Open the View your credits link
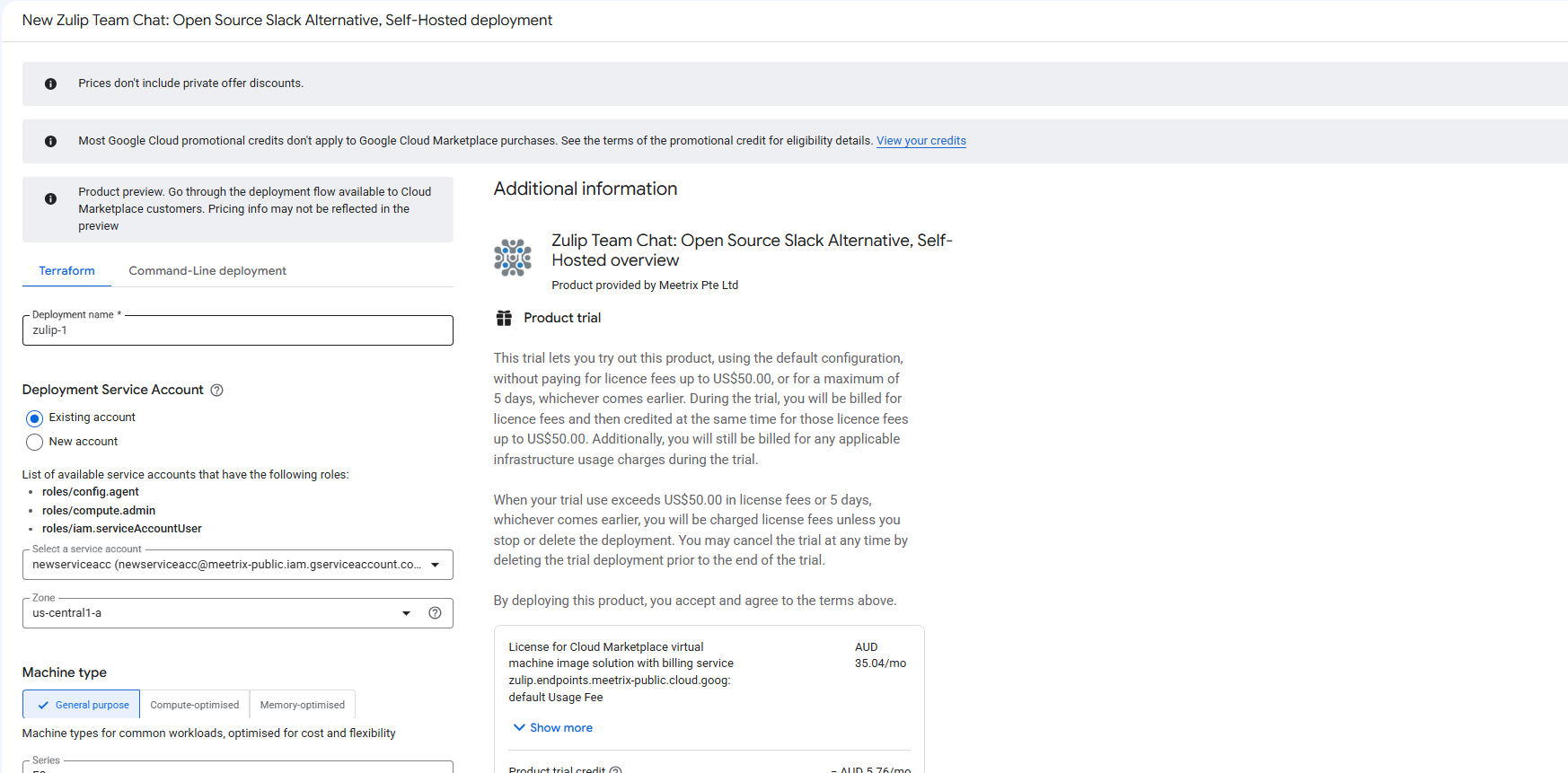1568x773 pixels. pyautogui.click(x=921, y=141)
